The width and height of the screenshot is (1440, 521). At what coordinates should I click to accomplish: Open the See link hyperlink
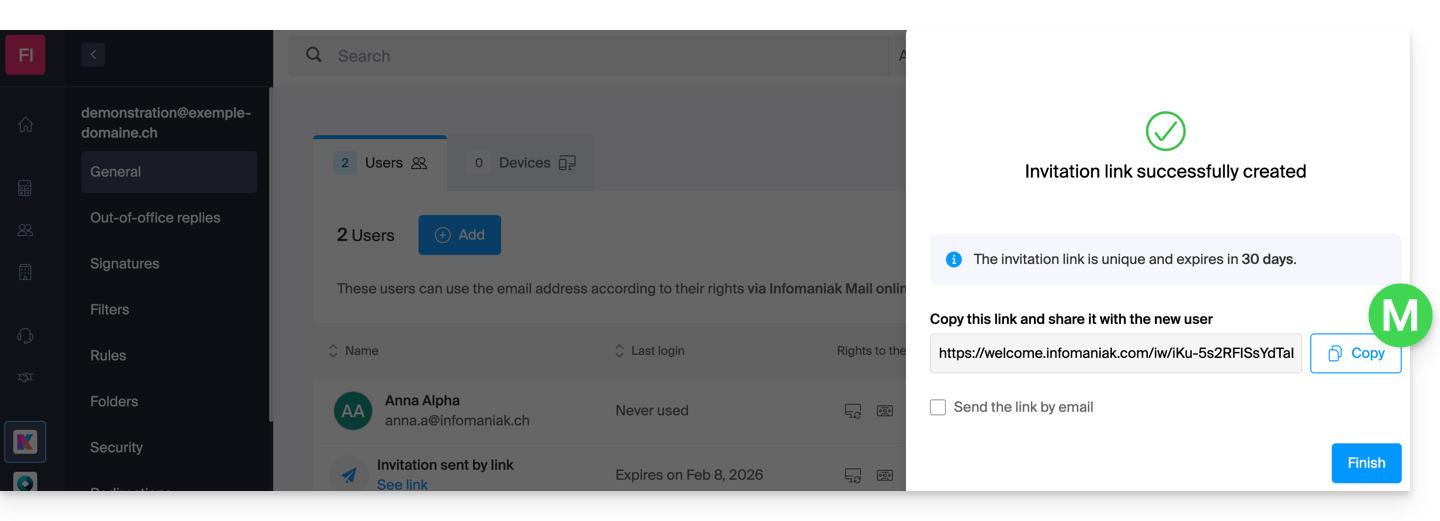402,485
